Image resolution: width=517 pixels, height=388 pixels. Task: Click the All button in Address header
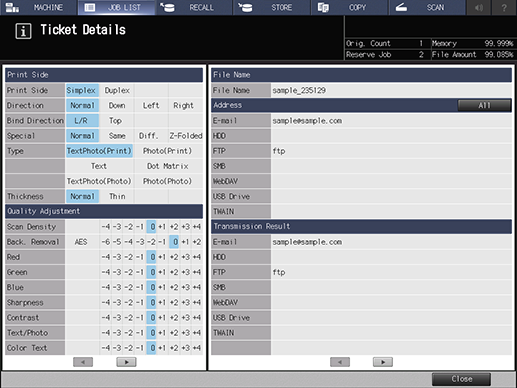click(x=484, y=105)
